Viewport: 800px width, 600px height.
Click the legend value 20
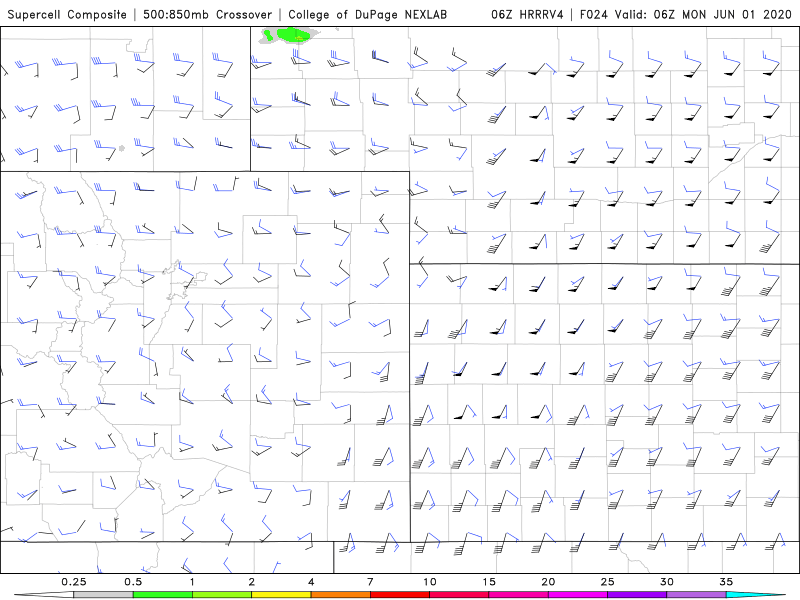(548, 582)
